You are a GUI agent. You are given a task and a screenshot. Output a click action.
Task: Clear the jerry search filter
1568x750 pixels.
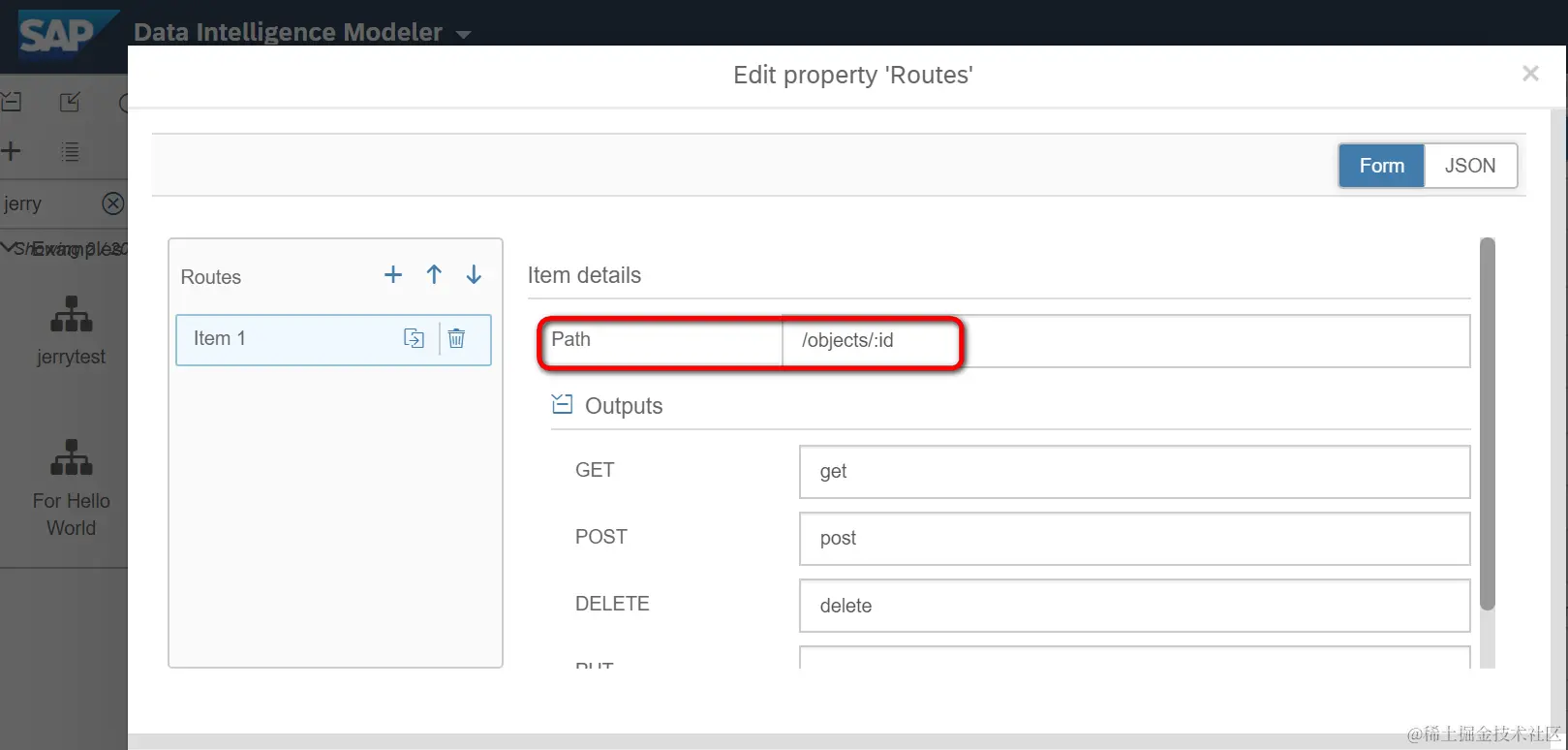pos(113,203)
